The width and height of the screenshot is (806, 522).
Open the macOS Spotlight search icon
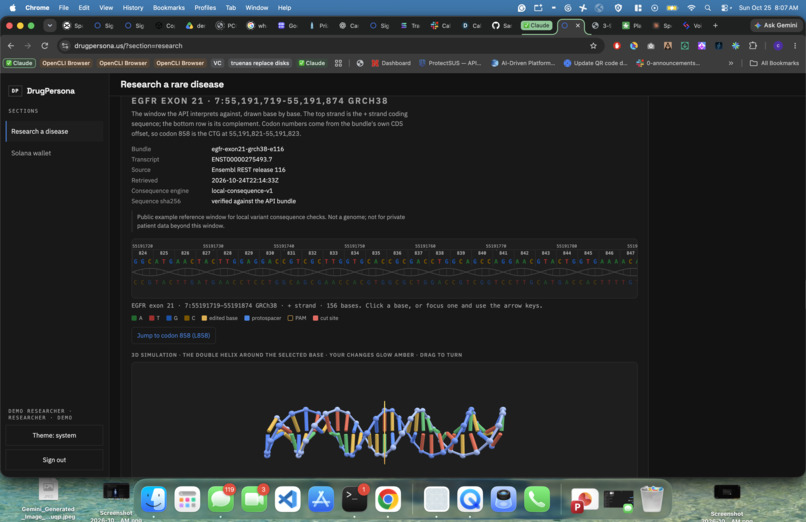click(x=708, y=8)
